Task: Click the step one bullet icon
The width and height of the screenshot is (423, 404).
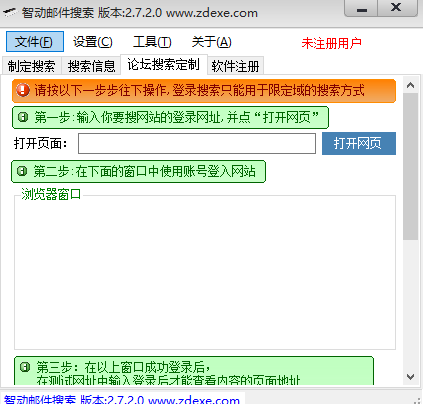Action: point(23,117)
